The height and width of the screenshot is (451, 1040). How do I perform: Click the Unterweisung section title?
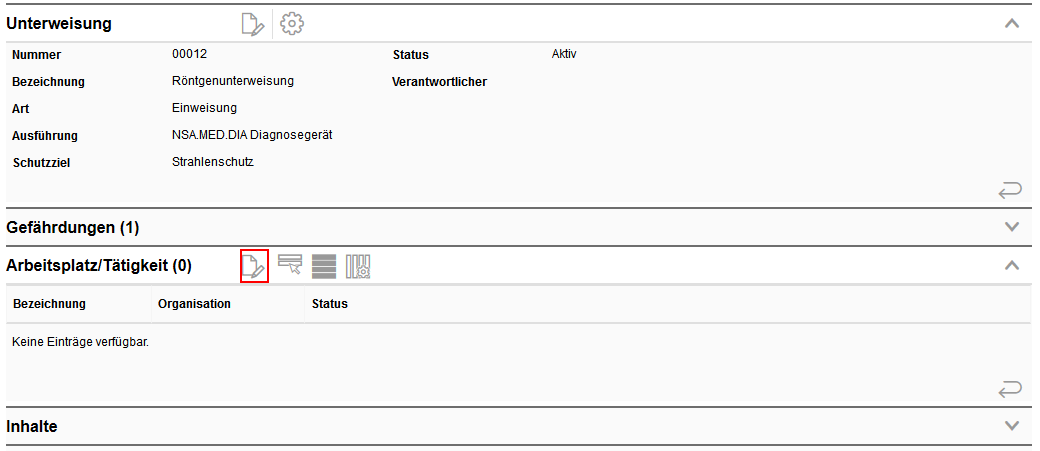coord(59,24)
